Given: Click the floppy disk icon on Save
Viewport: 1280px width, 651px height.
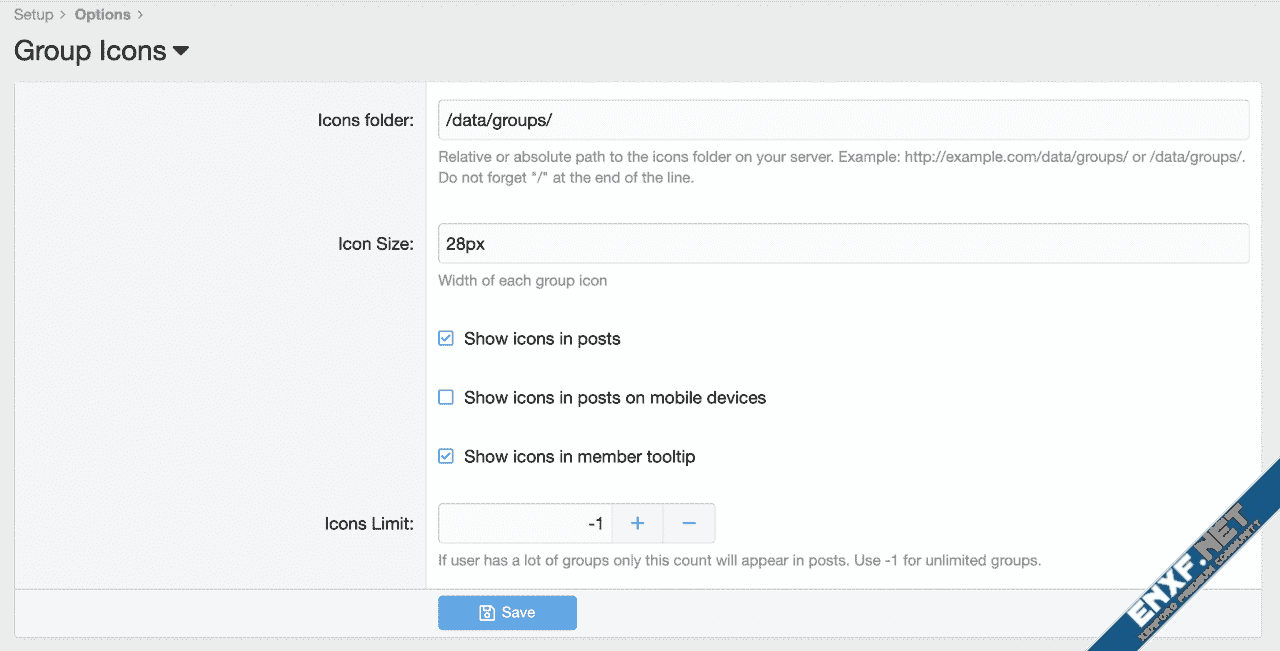Looking at the screenshot, I should click(487, 613).
